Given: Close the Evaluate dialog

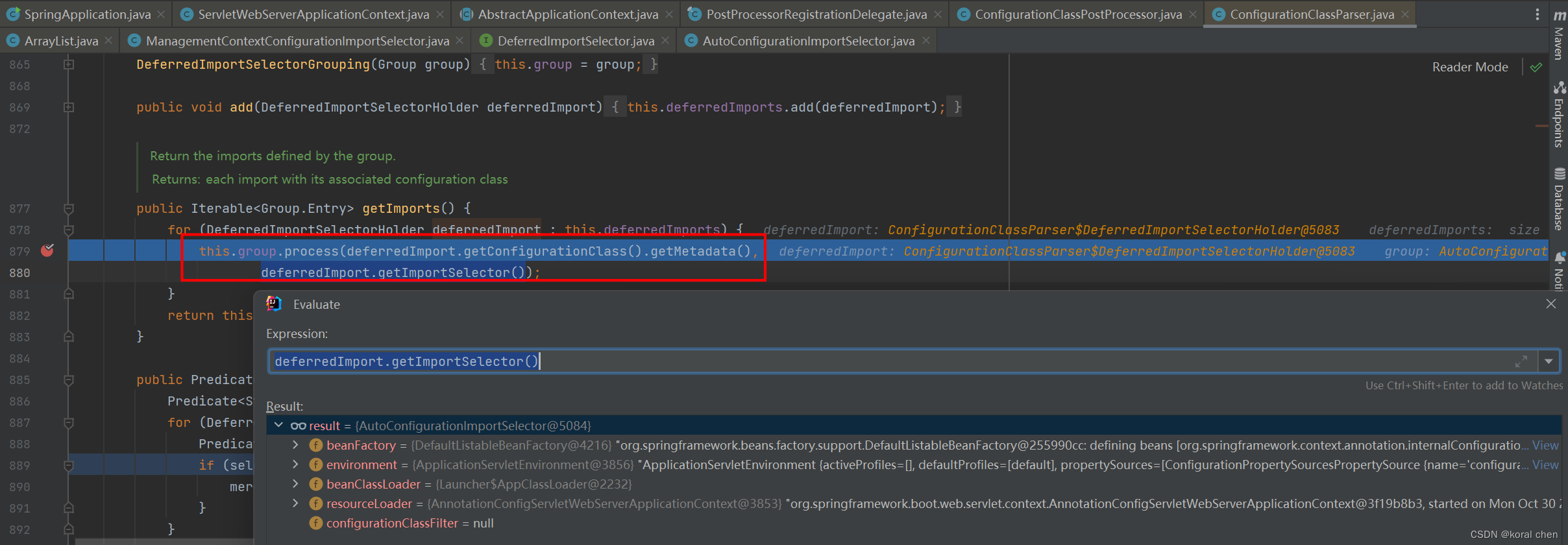Looking at the screenshot, I should click(1551, 304).
